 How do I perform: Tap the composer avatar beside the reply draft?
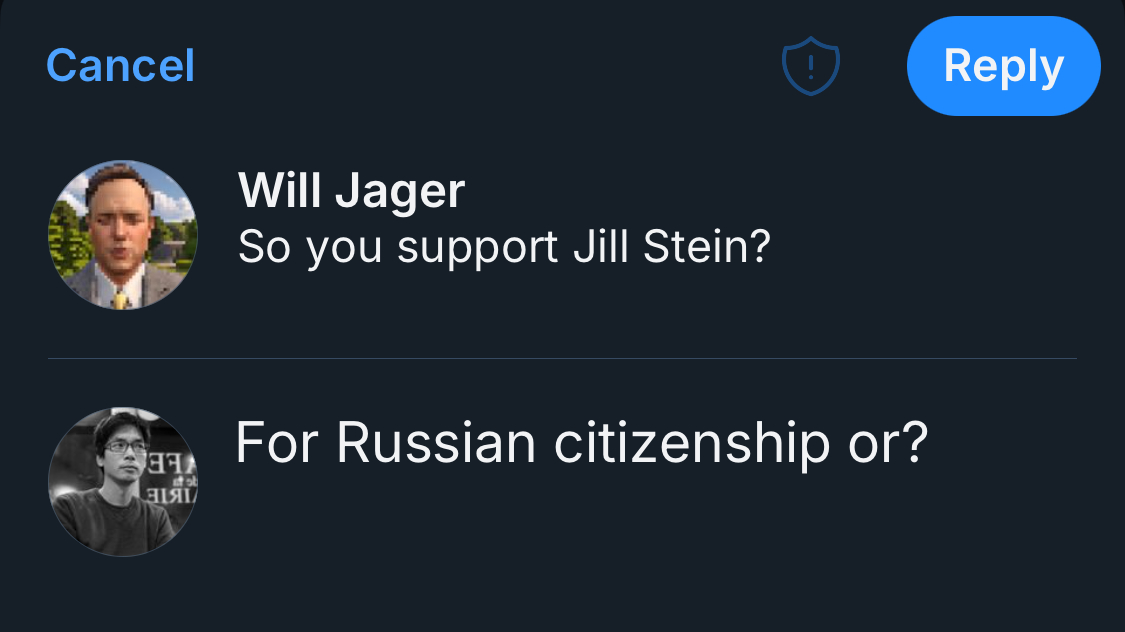[x=123, y=481]
